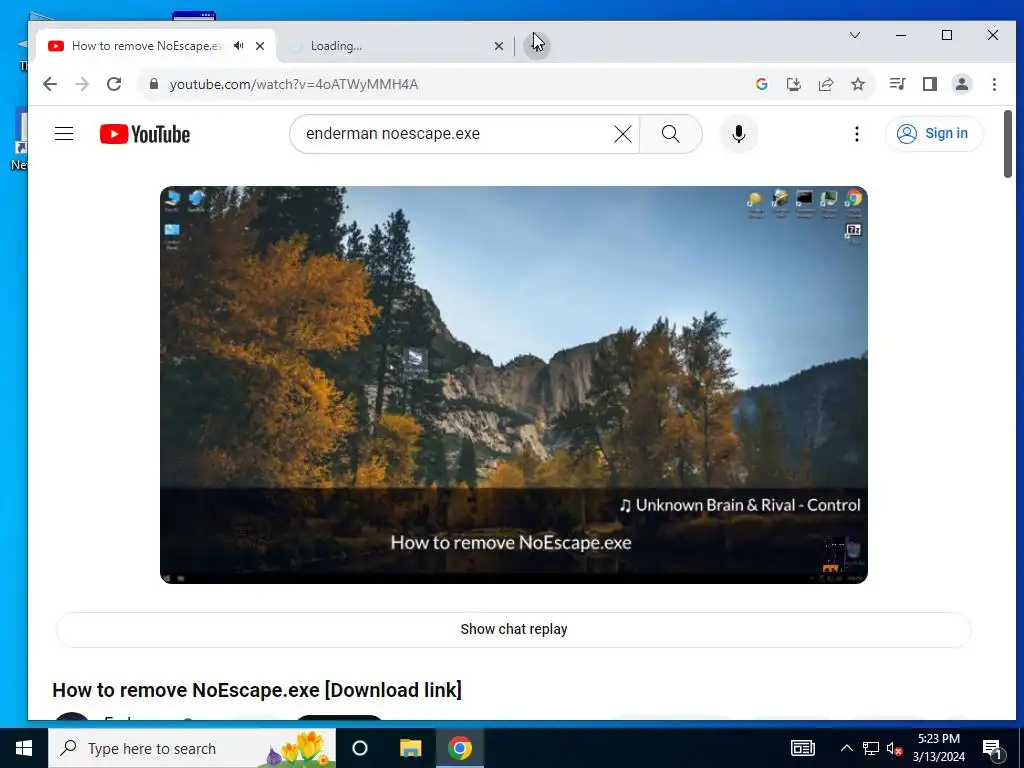Open the notification center icon
The image size is (1024, 768).
click(x=992, y=748)
